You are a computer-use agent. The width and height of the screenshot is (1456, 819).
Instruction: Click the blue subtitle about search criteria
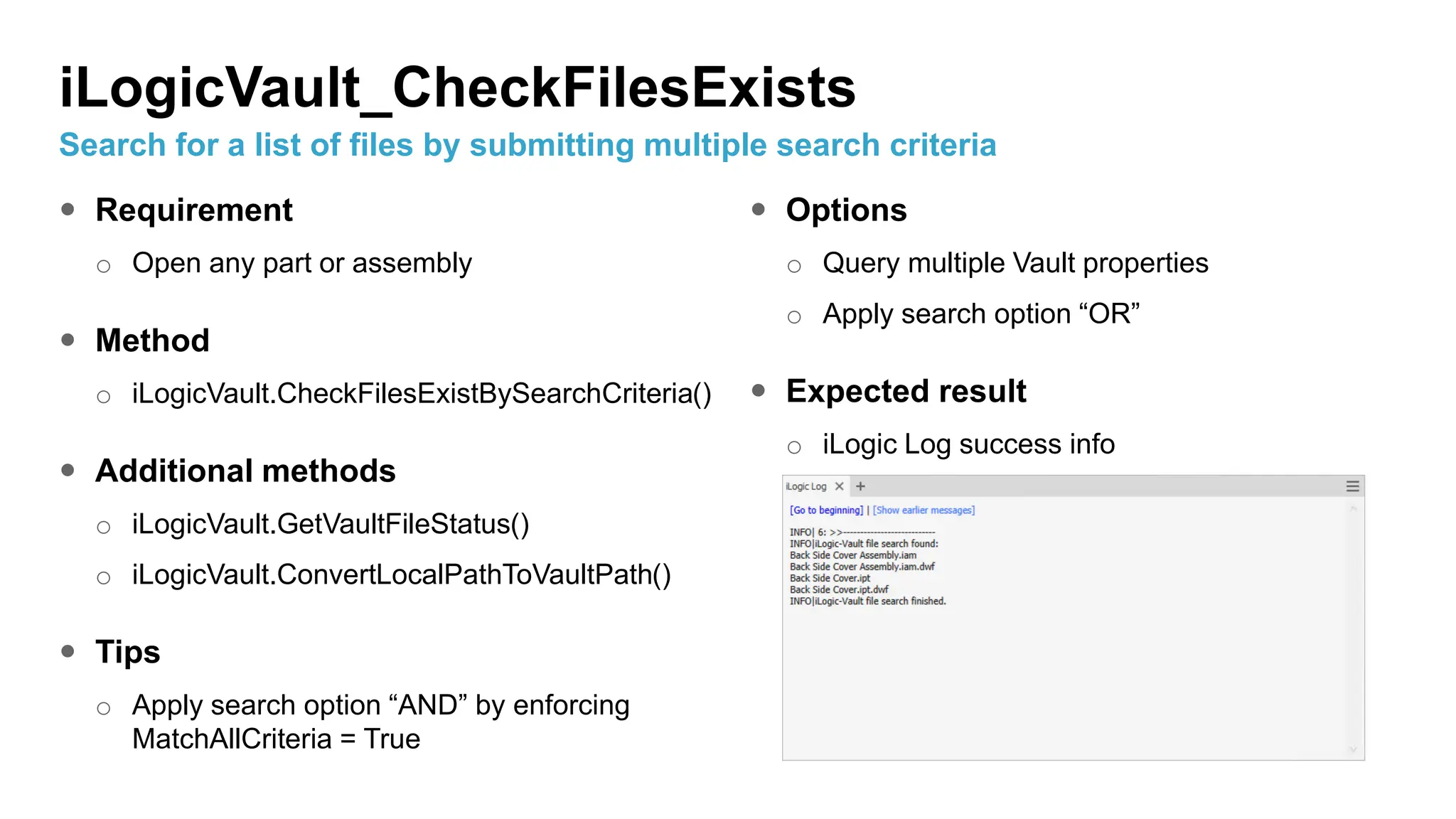pyautogui.click(x=527, y=145)
